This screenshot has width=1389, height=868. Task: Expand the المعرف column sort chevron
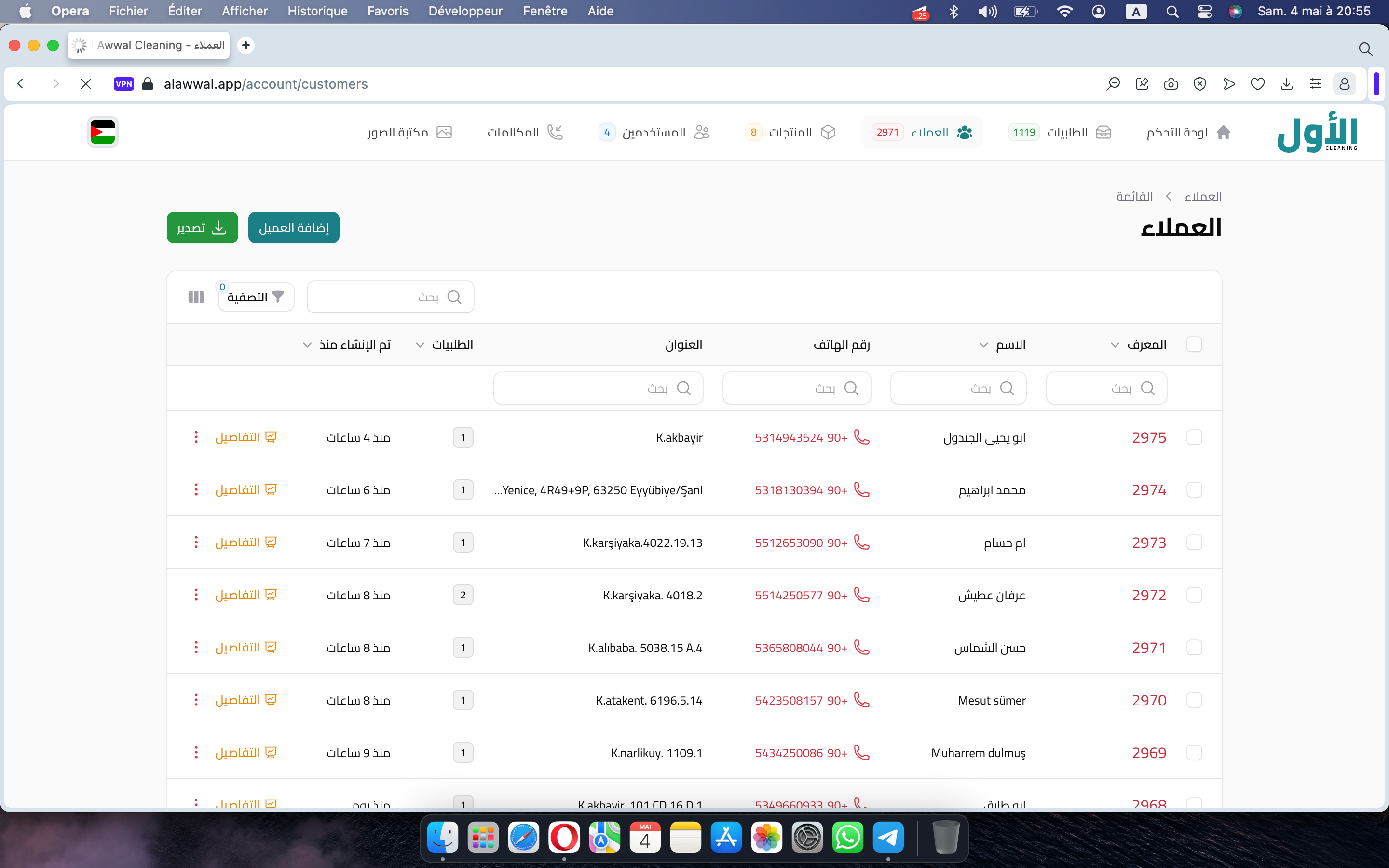1115,345
